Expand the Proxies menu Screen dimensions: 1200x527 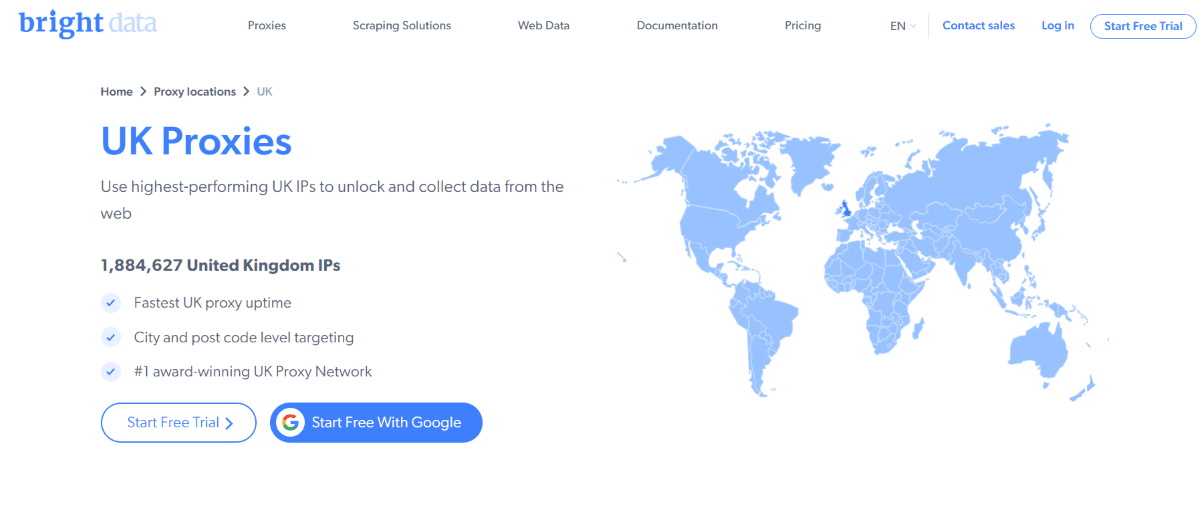point(267,26)
